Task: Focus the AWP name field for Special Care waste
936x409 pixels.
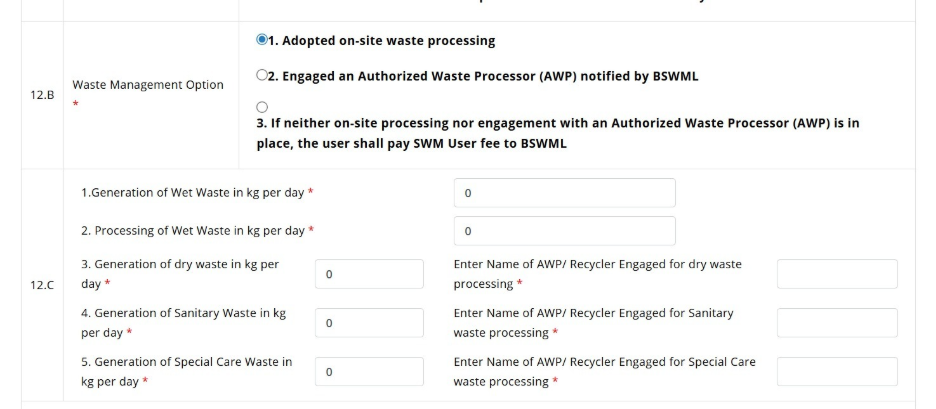Action: coord(837,372)
